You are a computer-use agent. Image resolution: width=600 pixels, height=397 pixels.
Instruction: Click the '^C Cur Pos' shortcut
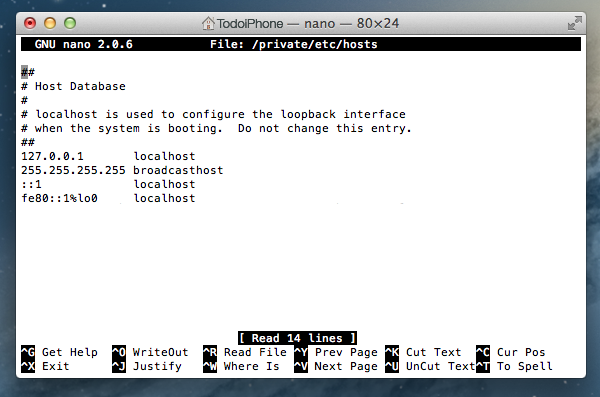[x=510, y=352]
